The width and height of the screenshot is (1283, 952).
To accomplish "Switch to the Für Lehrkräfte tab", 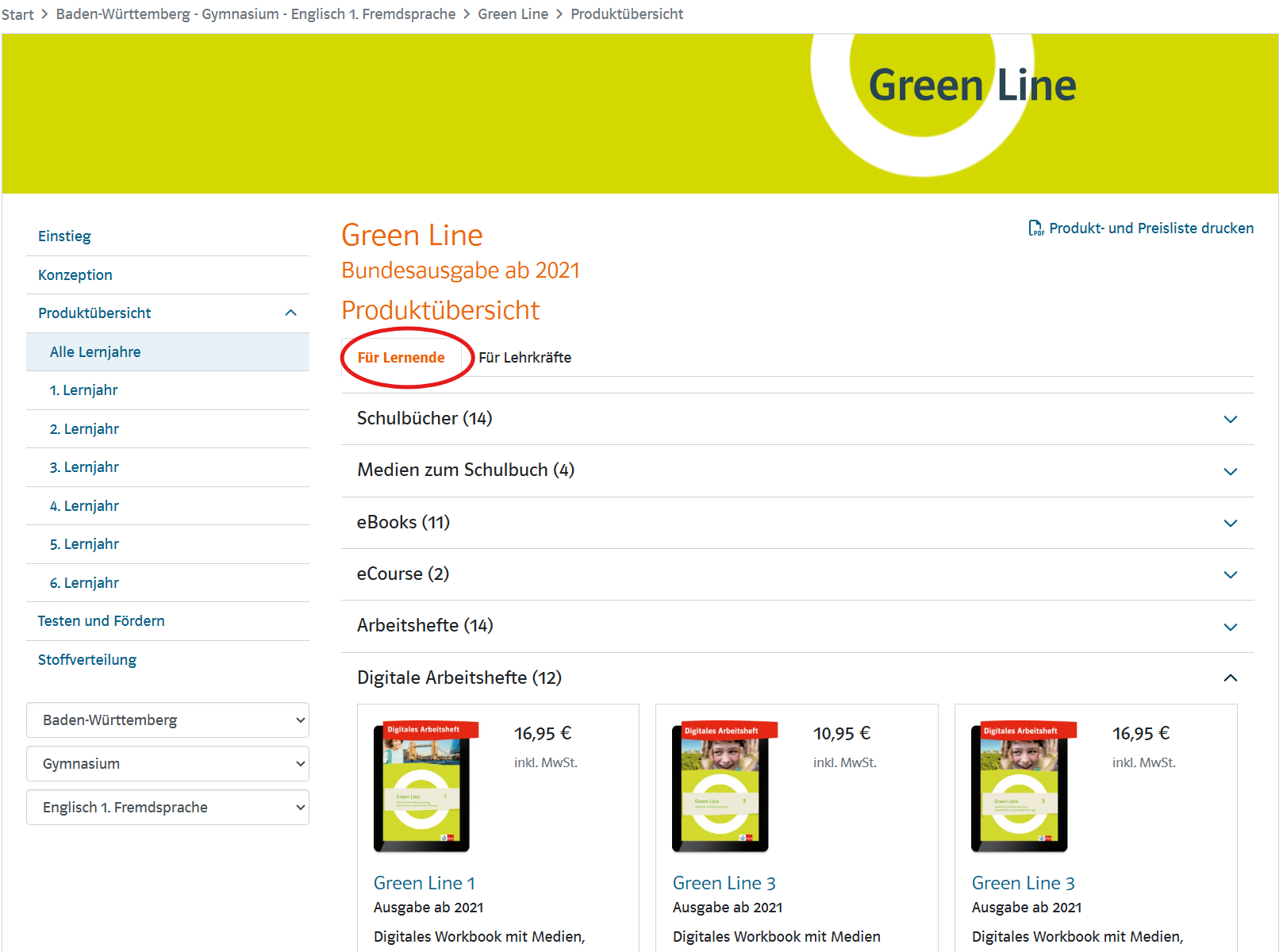I will (x=524, y=358).
